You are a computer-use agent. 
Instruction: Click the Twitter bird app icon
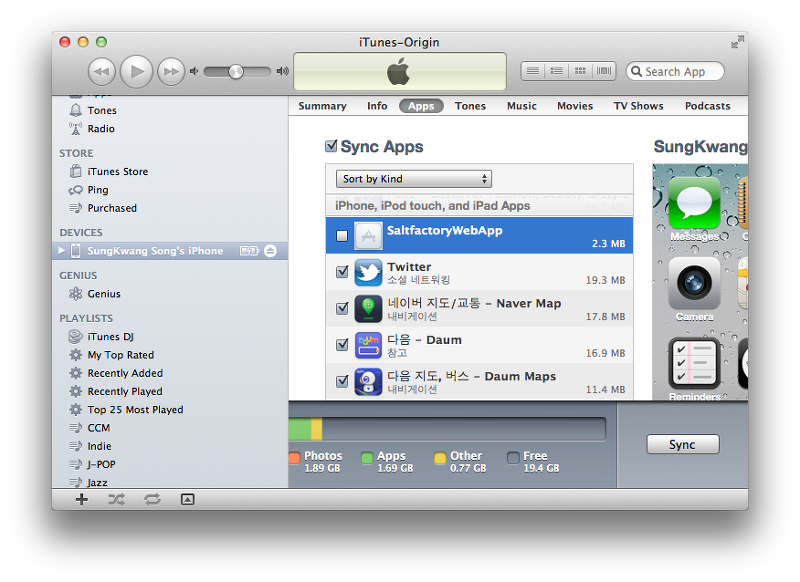coord(368,272)
